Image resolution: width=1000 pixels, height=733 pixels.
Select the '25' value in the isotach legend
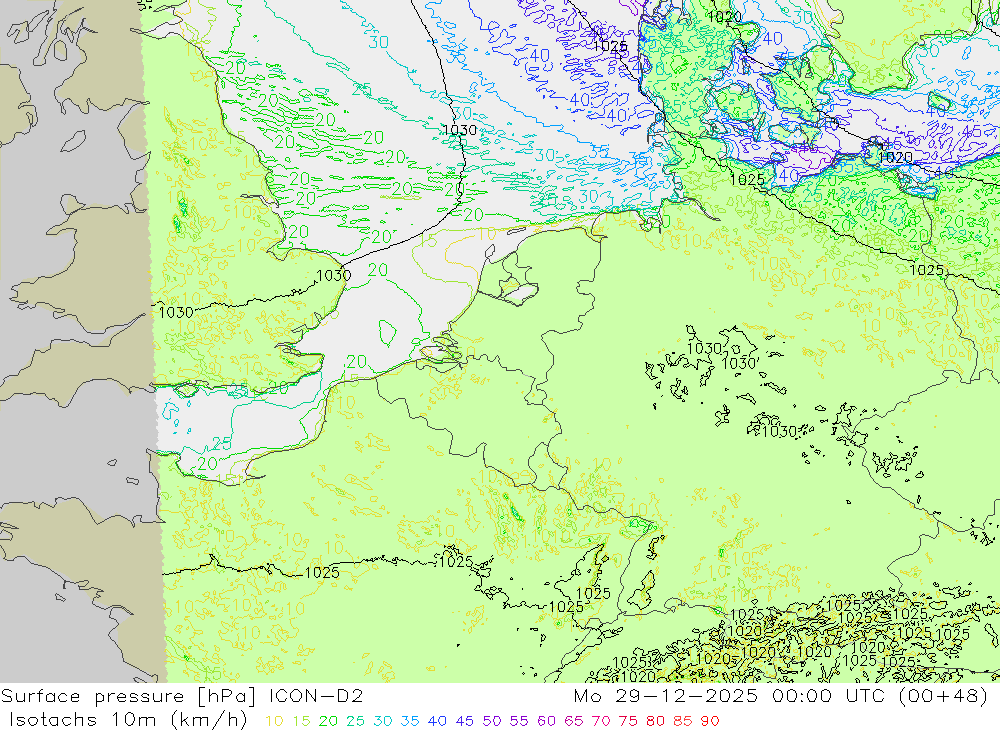(x=355, y=722)
